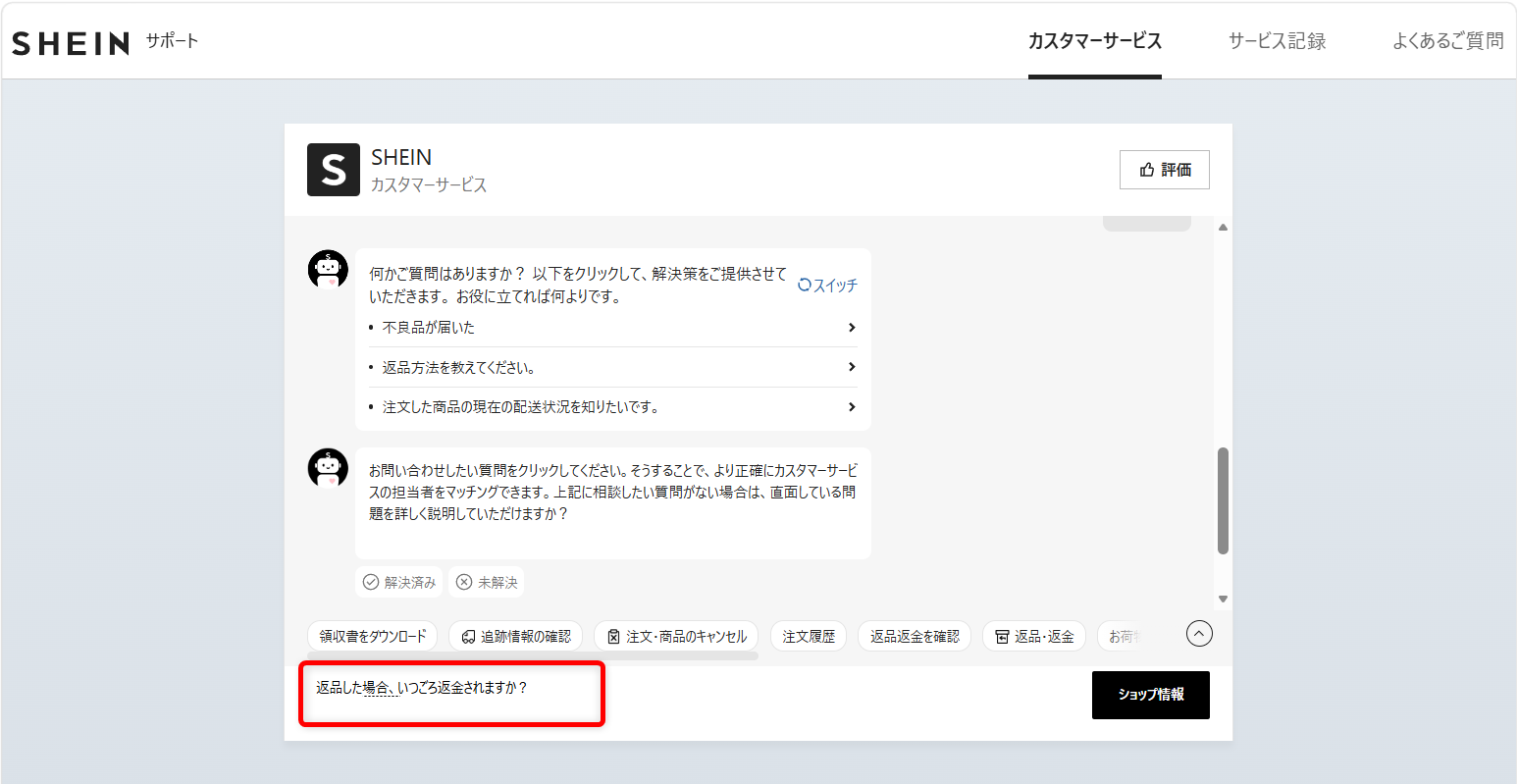Mark conversation as 解決済み
The width and height of the screenshot is (1518, 784).
(399, 582)
